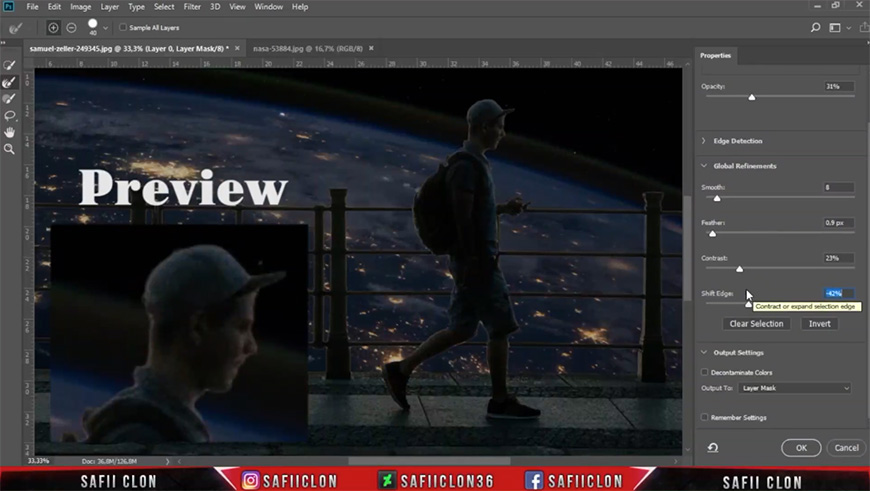Click the Photoshop Ps logo icon
The height and width of the screenshot is (491, 870).
coord(8,7)
